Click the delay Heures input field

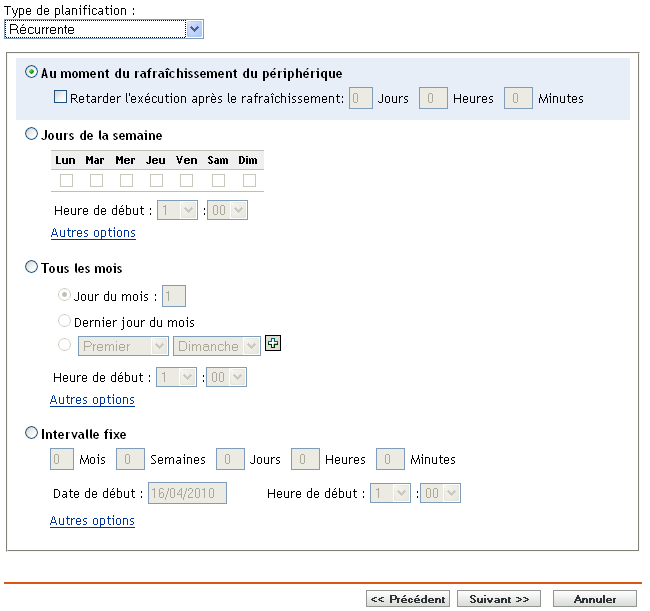click(433, 98)
